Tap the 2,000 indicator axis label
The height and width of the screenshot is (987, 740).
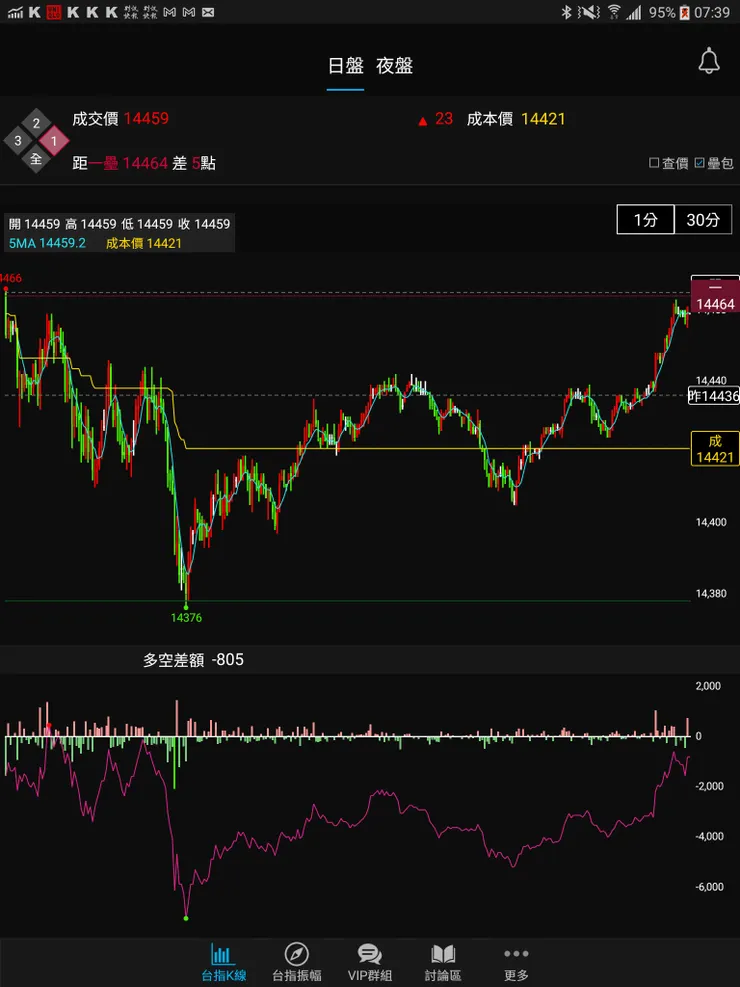(708, 686)
